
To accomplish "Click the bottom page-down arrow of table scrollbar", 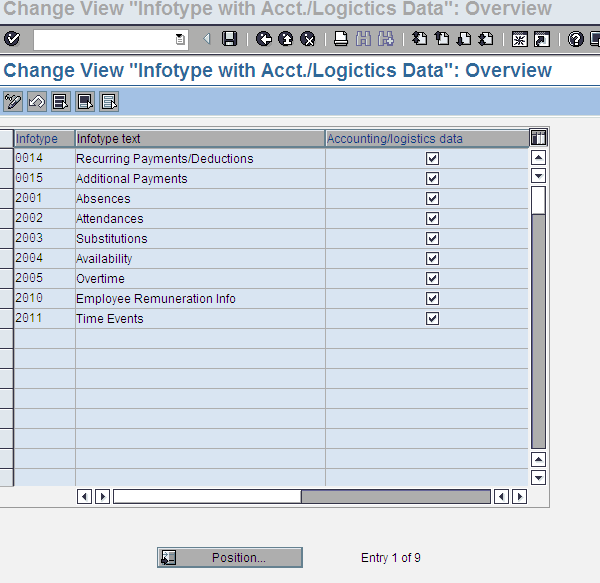I will [x=538, y=477].
